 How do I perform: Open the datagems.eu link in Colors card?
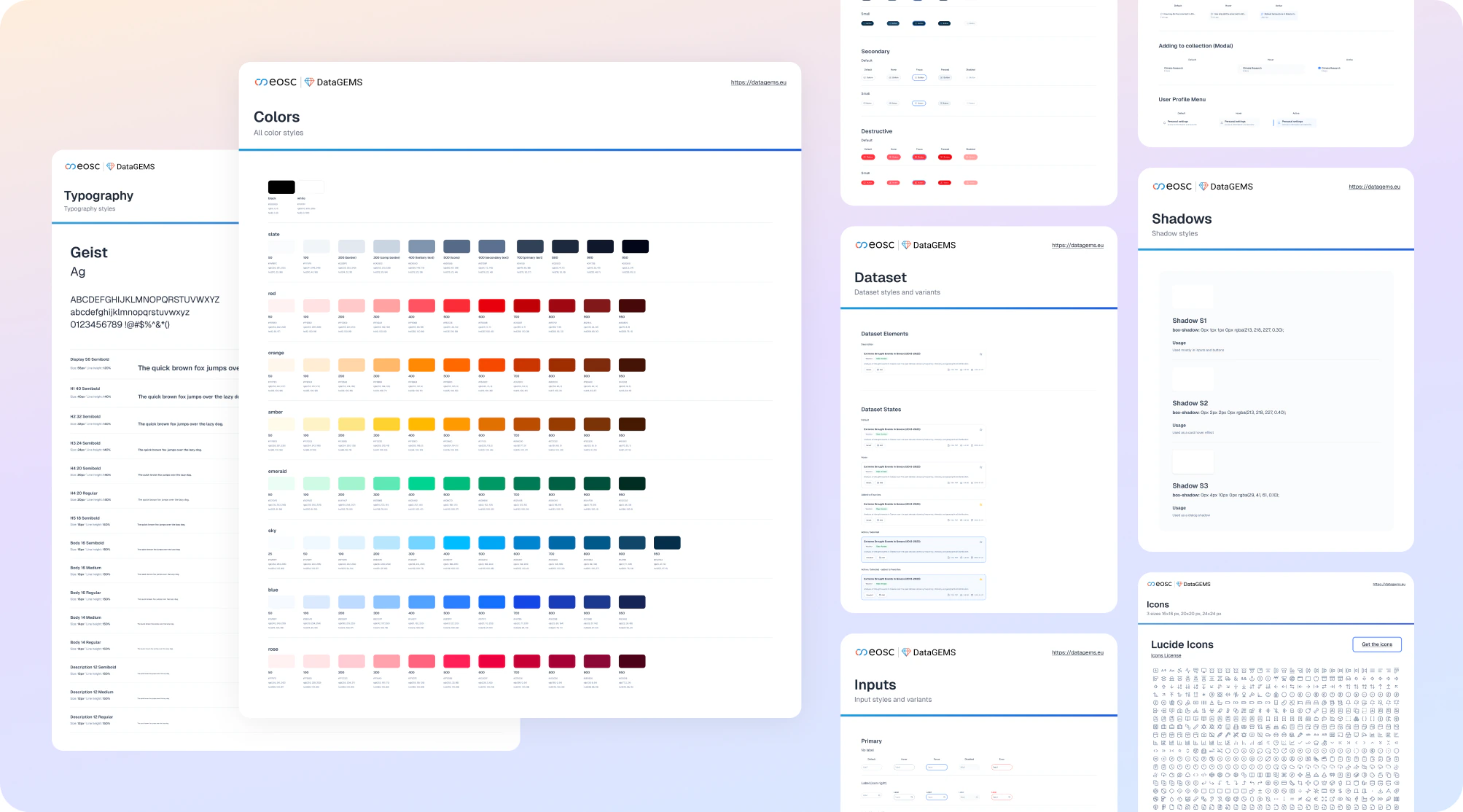click(x=758, y=82)
